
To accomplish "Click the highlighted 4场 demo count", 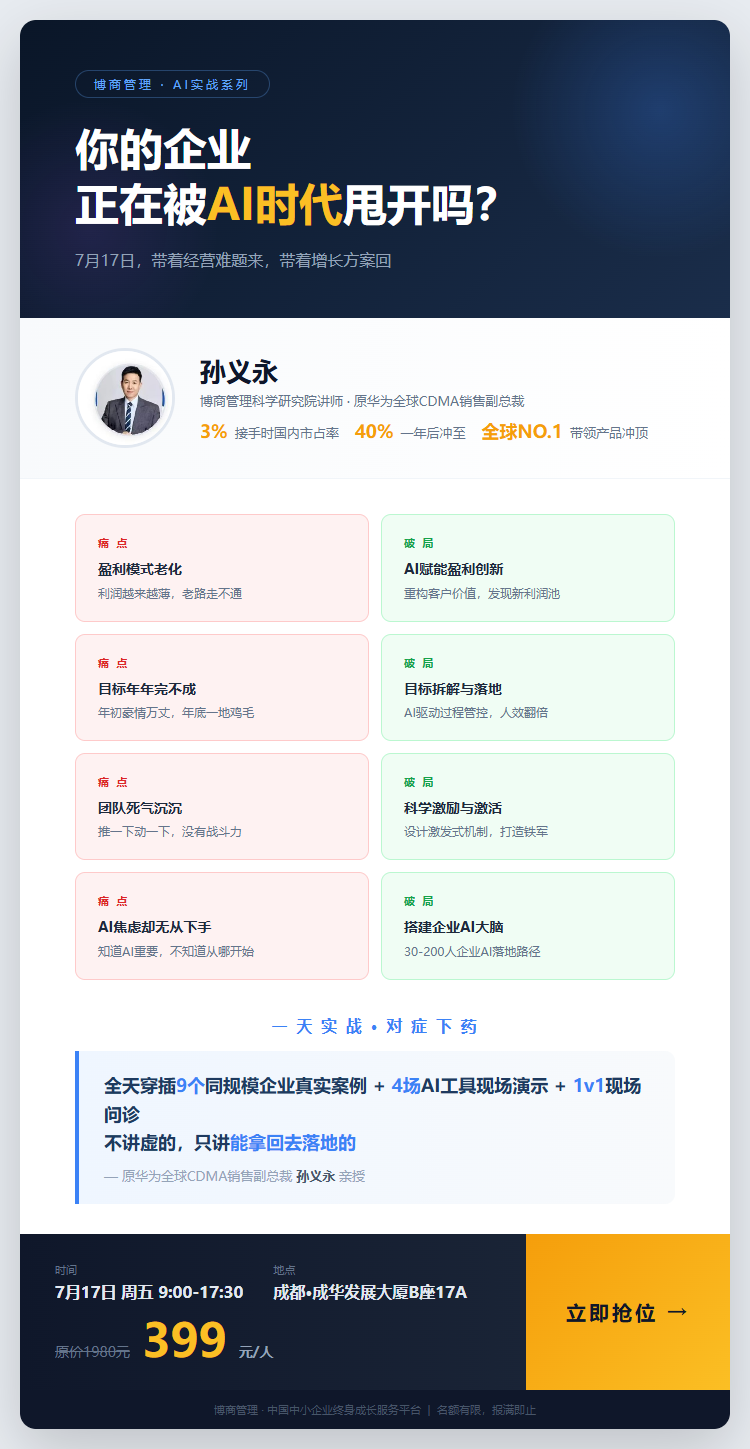I will point(406,1085).
